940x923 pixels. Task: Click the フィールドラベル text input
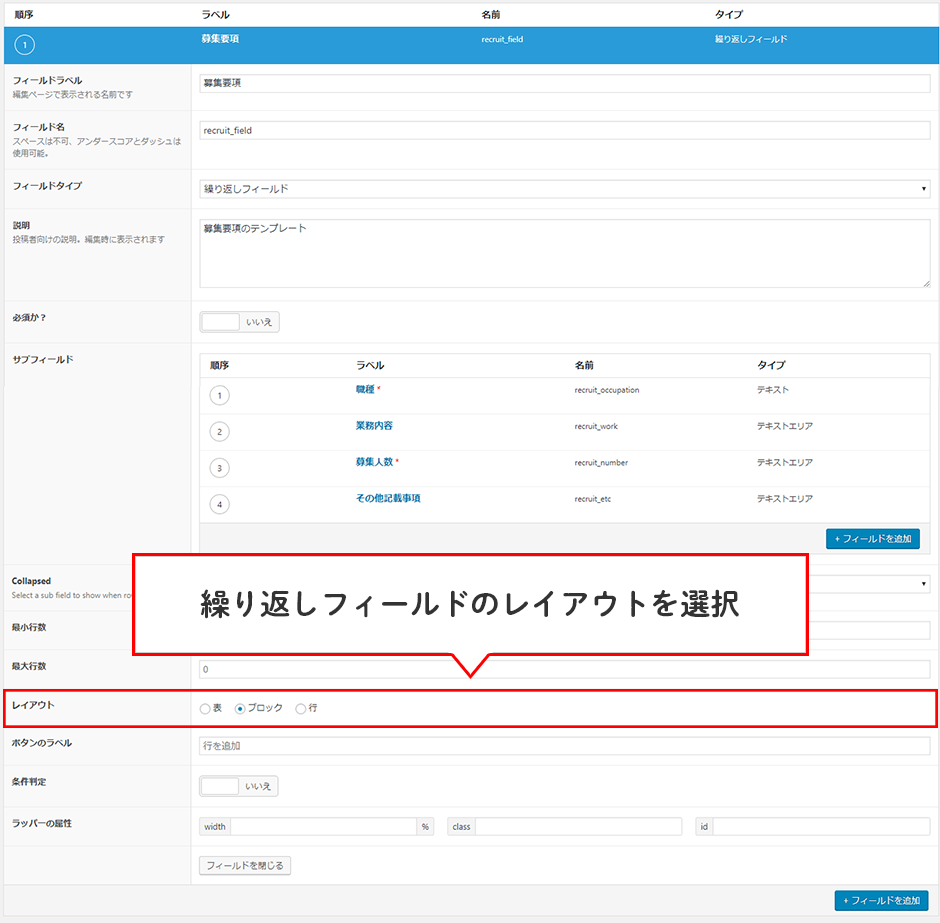pos(565,83)
